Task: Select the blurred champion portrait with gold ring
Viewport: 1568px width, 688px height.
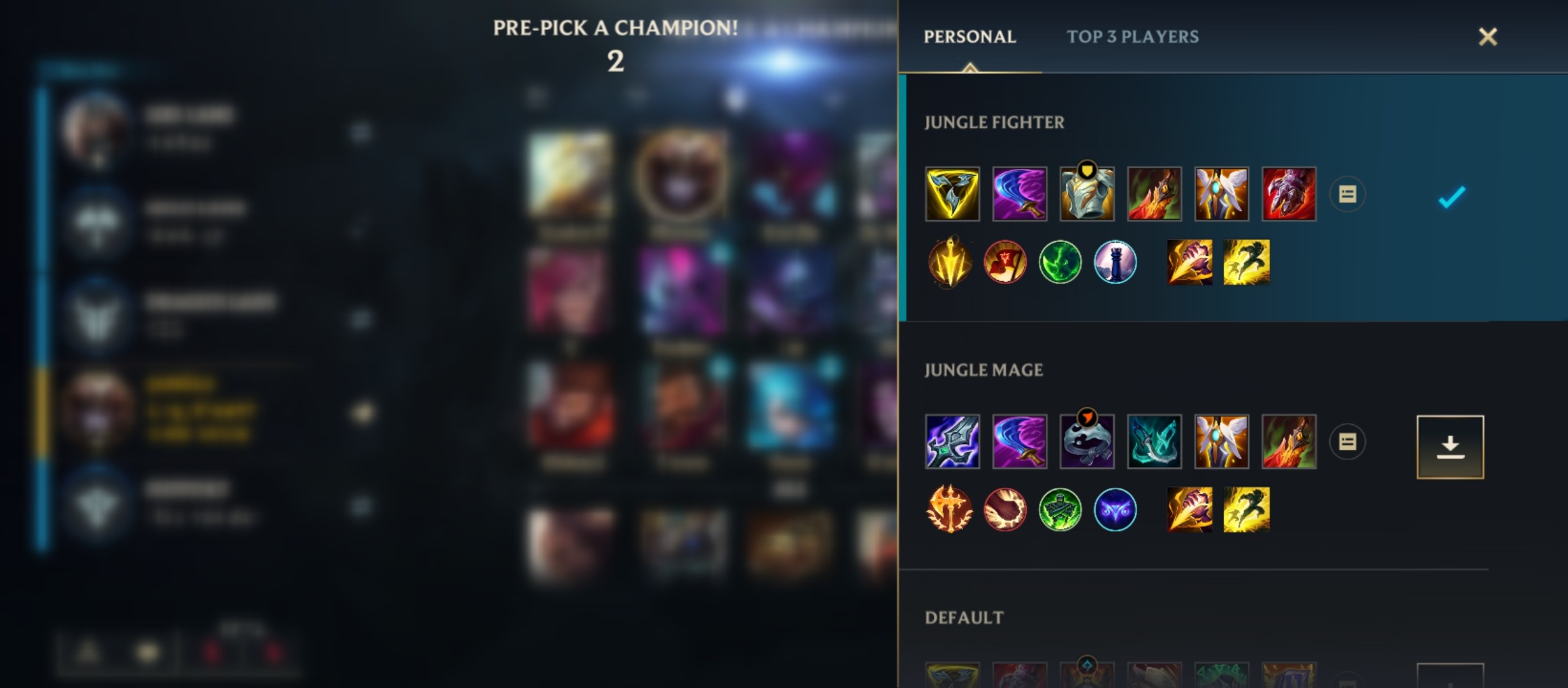Action: click(x=682, y=175)
